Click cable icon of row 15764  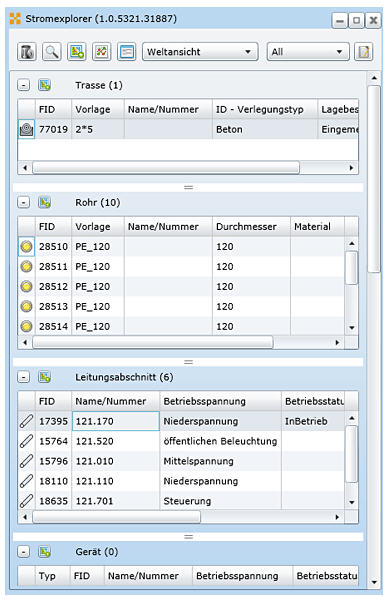click(26, 441)
